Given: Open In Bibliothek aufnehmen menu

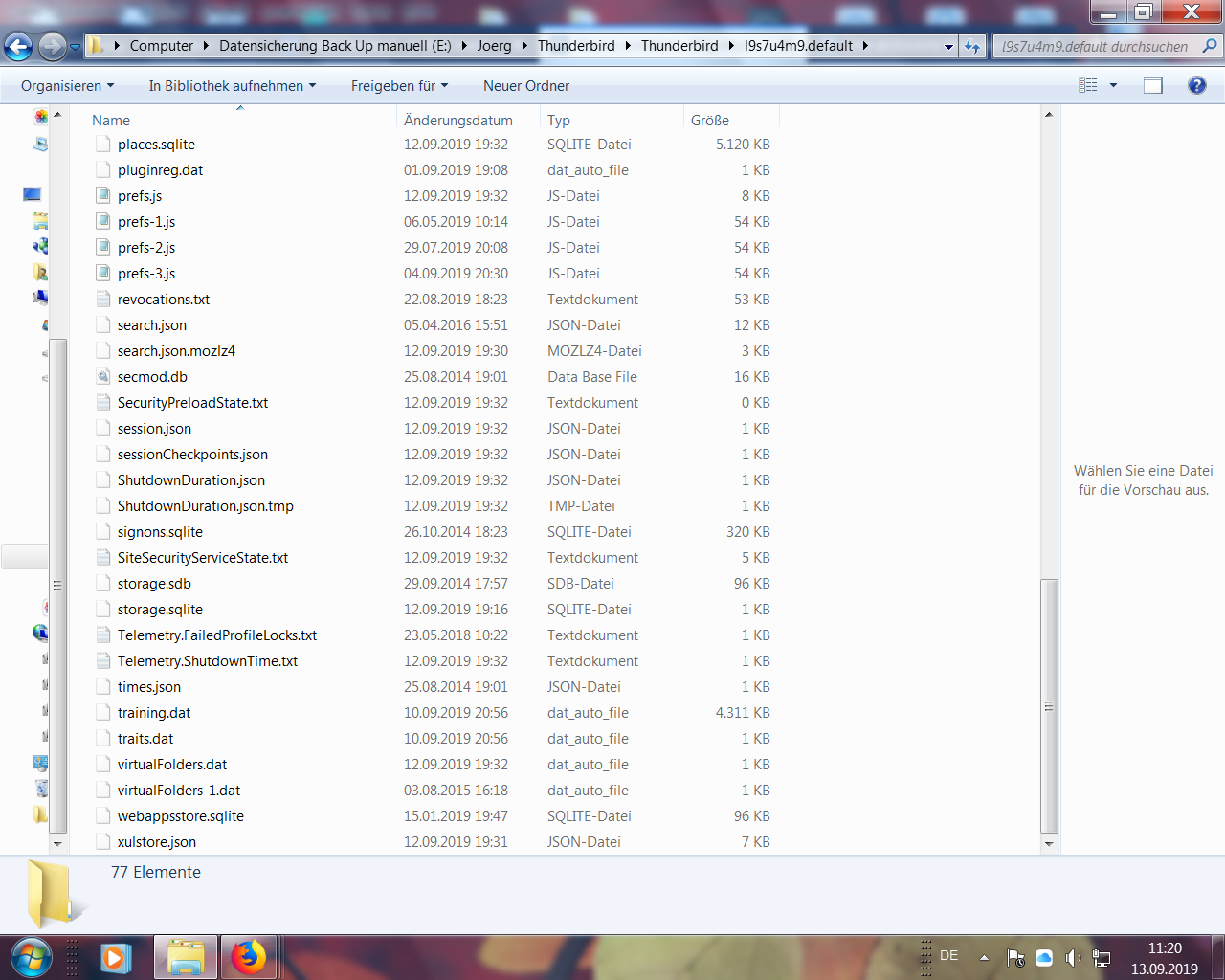Looking at the screenshot, I should point(232,85).
